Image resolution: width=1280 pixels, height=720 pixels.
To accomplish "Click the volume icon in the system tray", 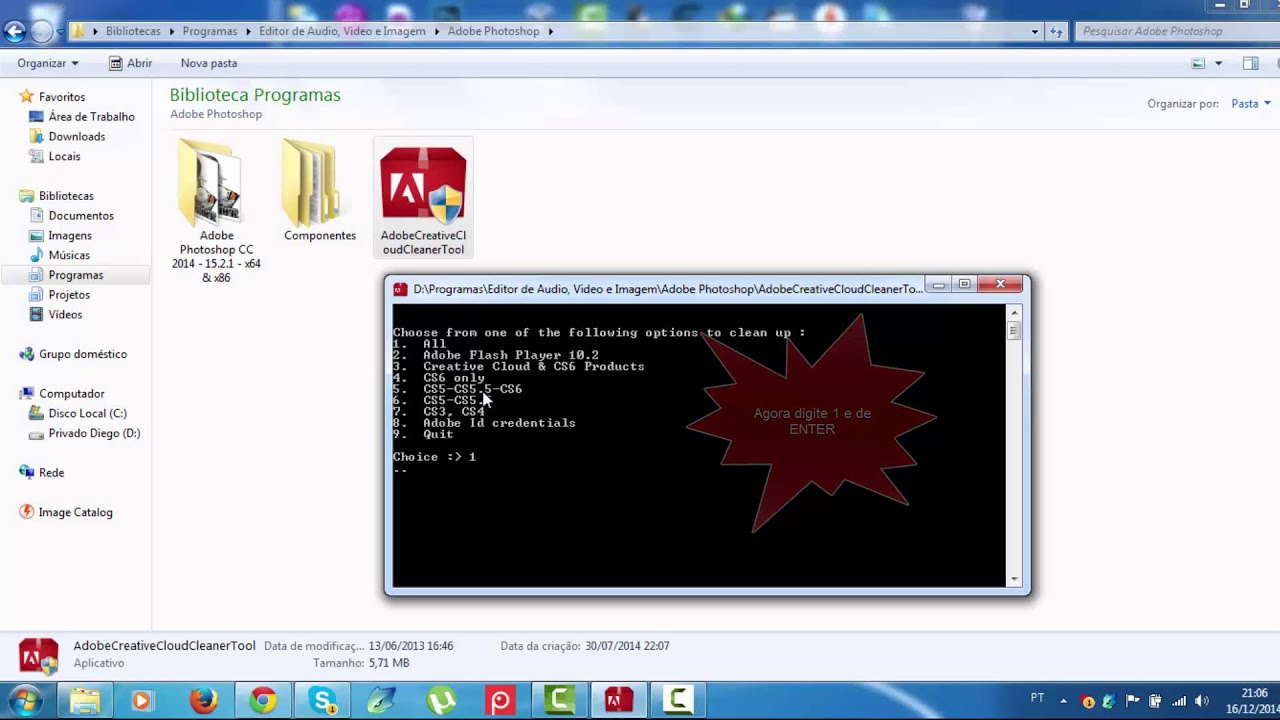I will 1201,701.
